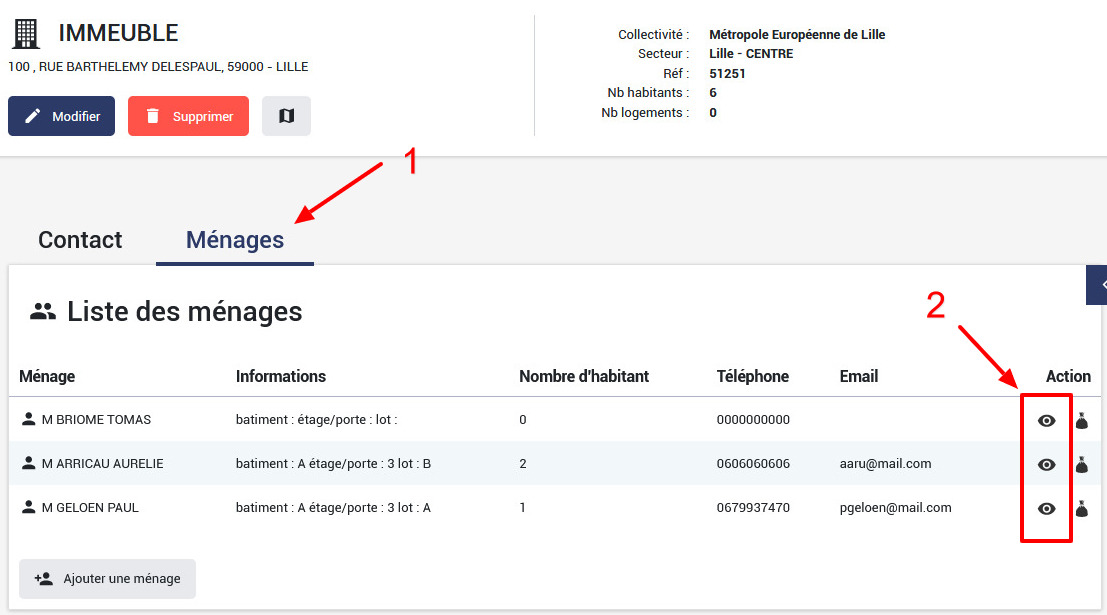Click the trash bag icon for GELOEN PAUL
Viewport: 1107px width, 615px height.
point(1081,509)
